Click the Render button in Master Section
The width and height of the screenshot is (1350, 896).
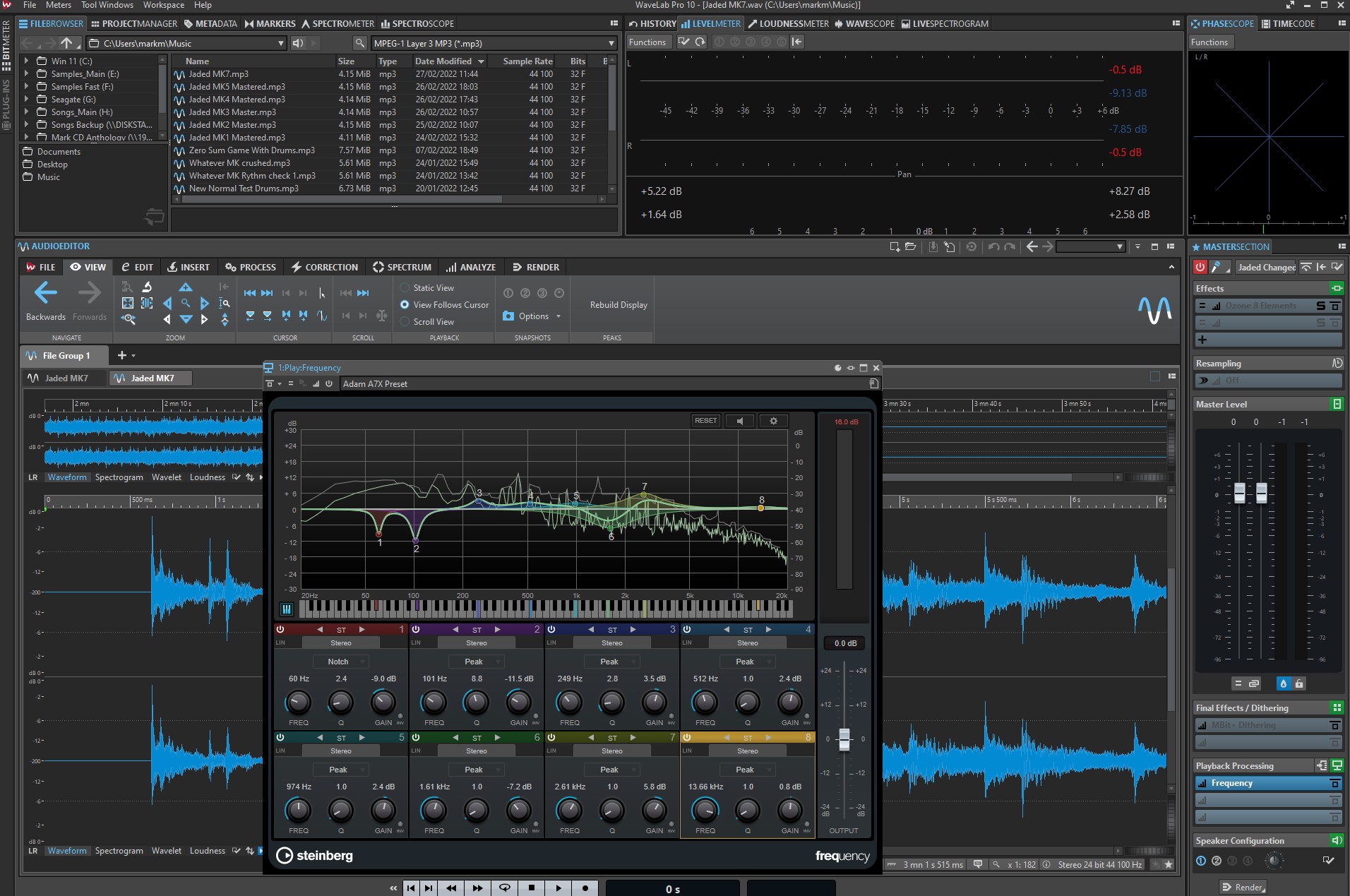click(x=1243, y=888)
